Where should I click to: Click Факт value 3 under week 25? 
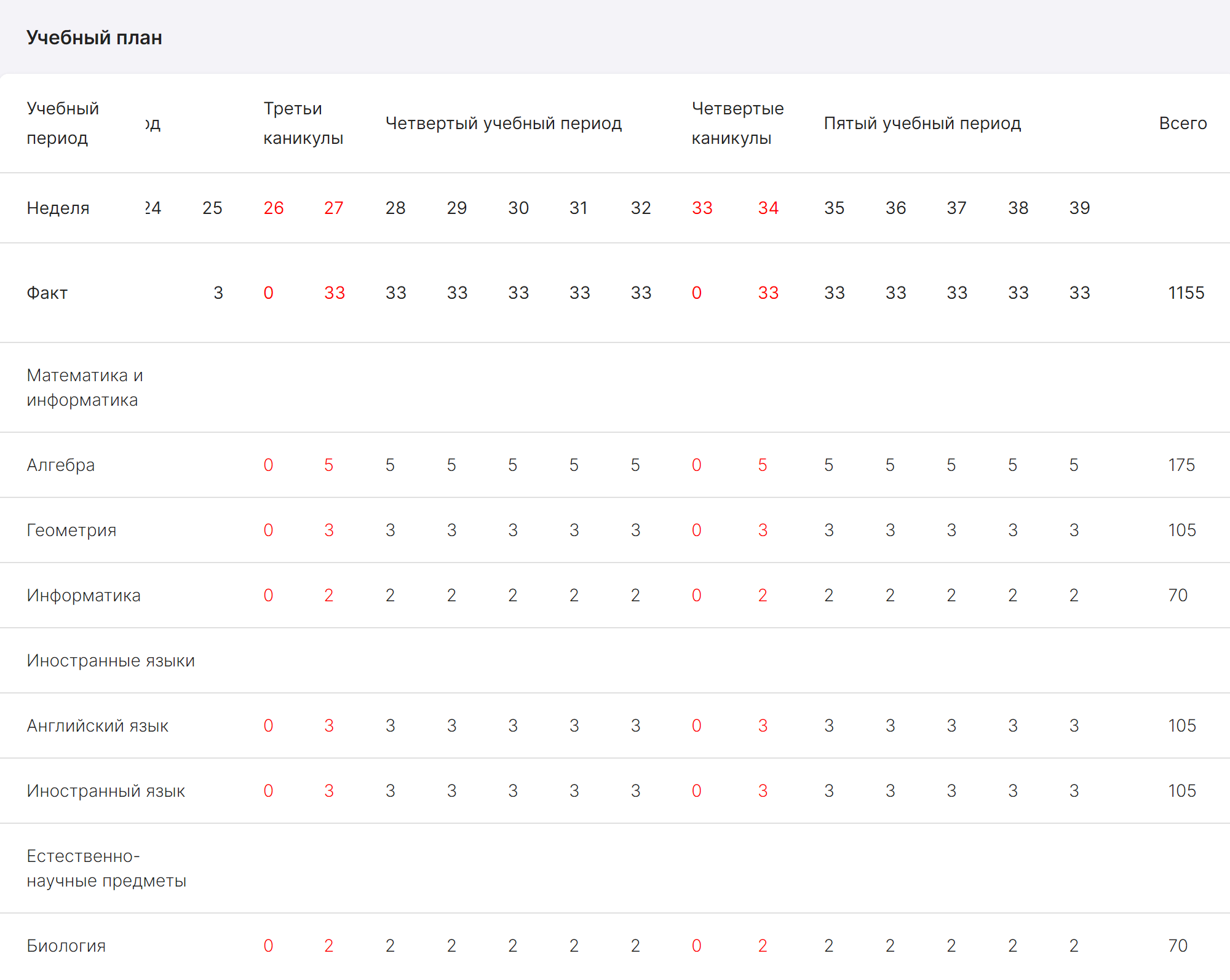point(218,293)
